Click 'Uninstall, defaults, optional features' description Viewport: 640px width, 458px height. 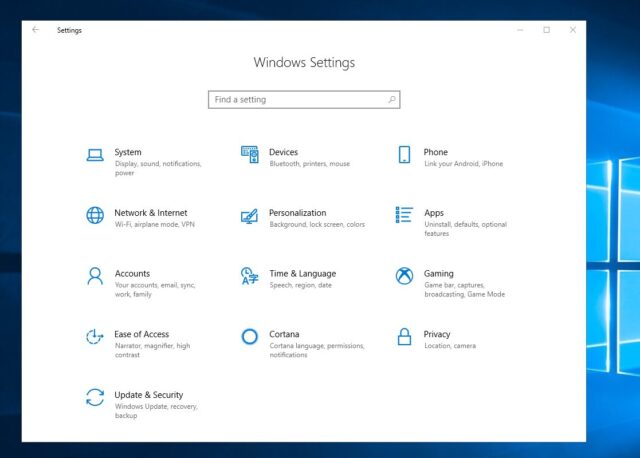click(465, 229)
